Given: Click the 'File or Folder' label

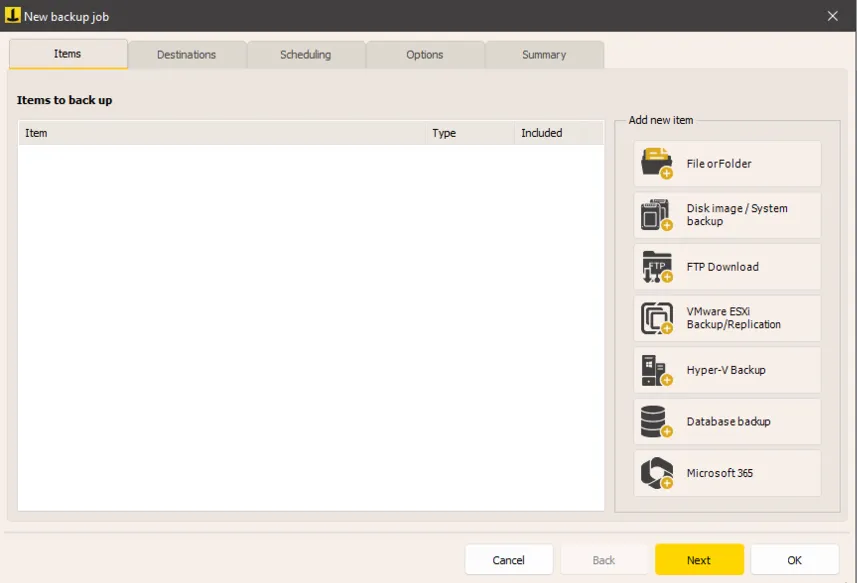Looking at the screenshot, I should pos(719,163).
